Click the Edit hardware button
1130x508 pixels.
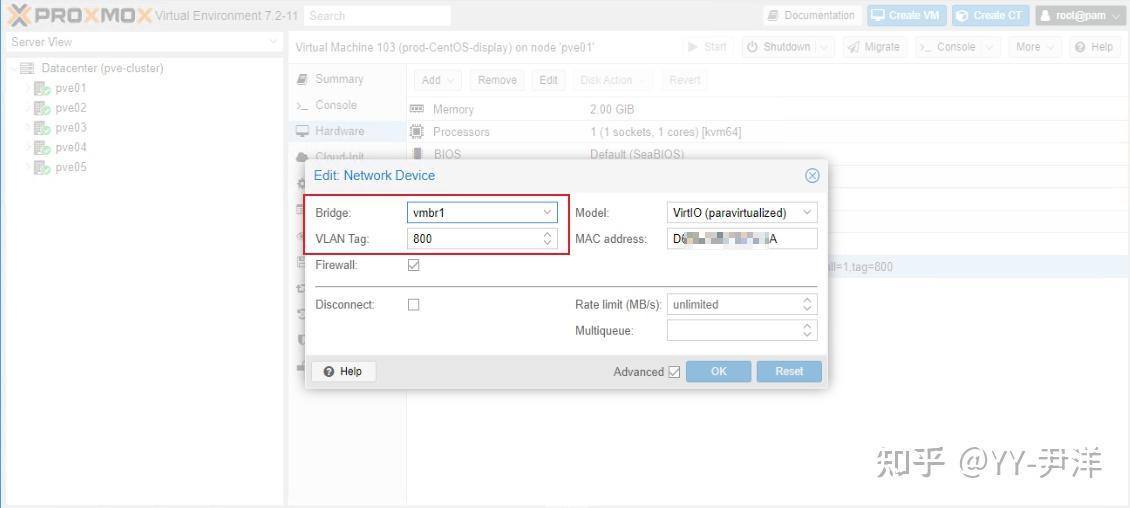pos(548,80)
